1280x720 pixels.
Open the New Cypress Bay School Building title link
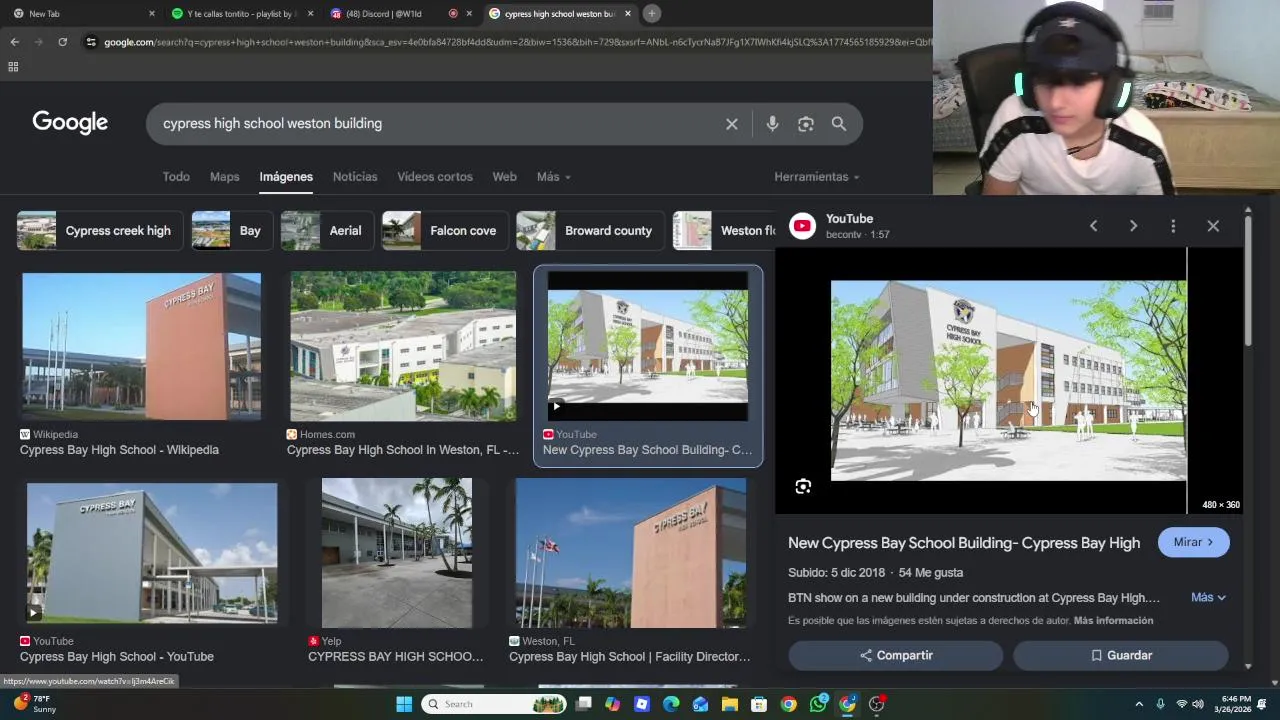pos(964,543)
